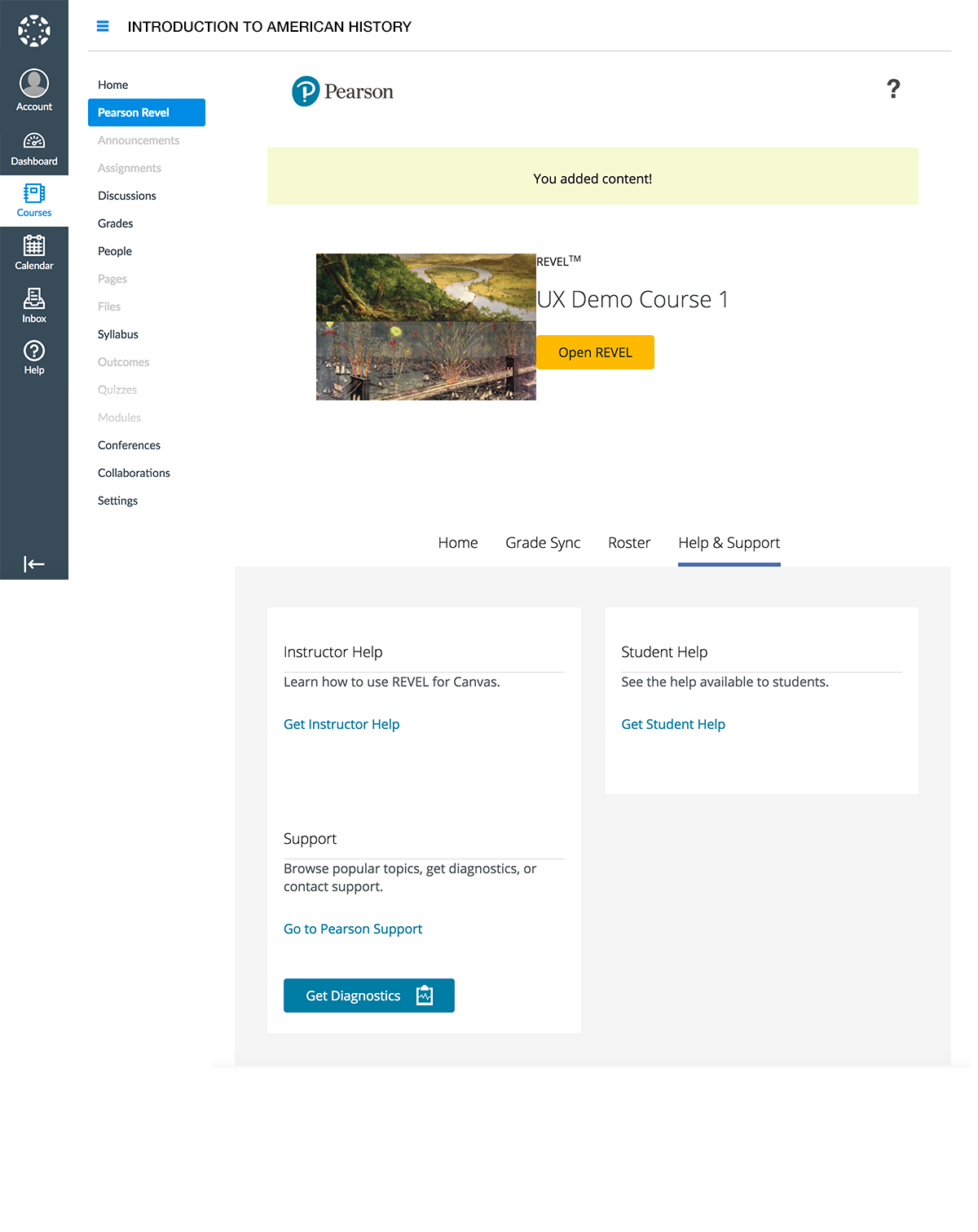Click the UX Demo Course cover image
The image size is (978, 1232).
tap(426, 327)
